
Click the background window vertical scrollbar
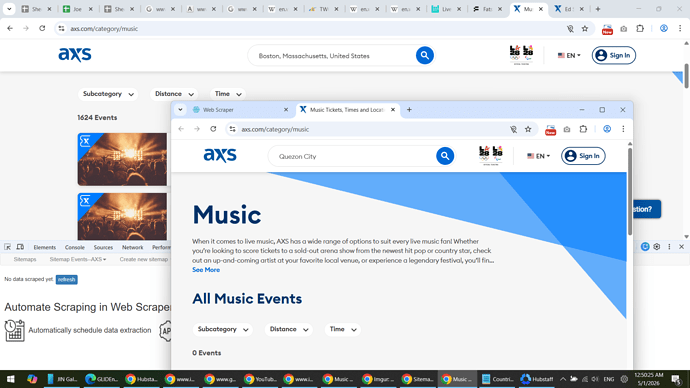coord(686,76)
